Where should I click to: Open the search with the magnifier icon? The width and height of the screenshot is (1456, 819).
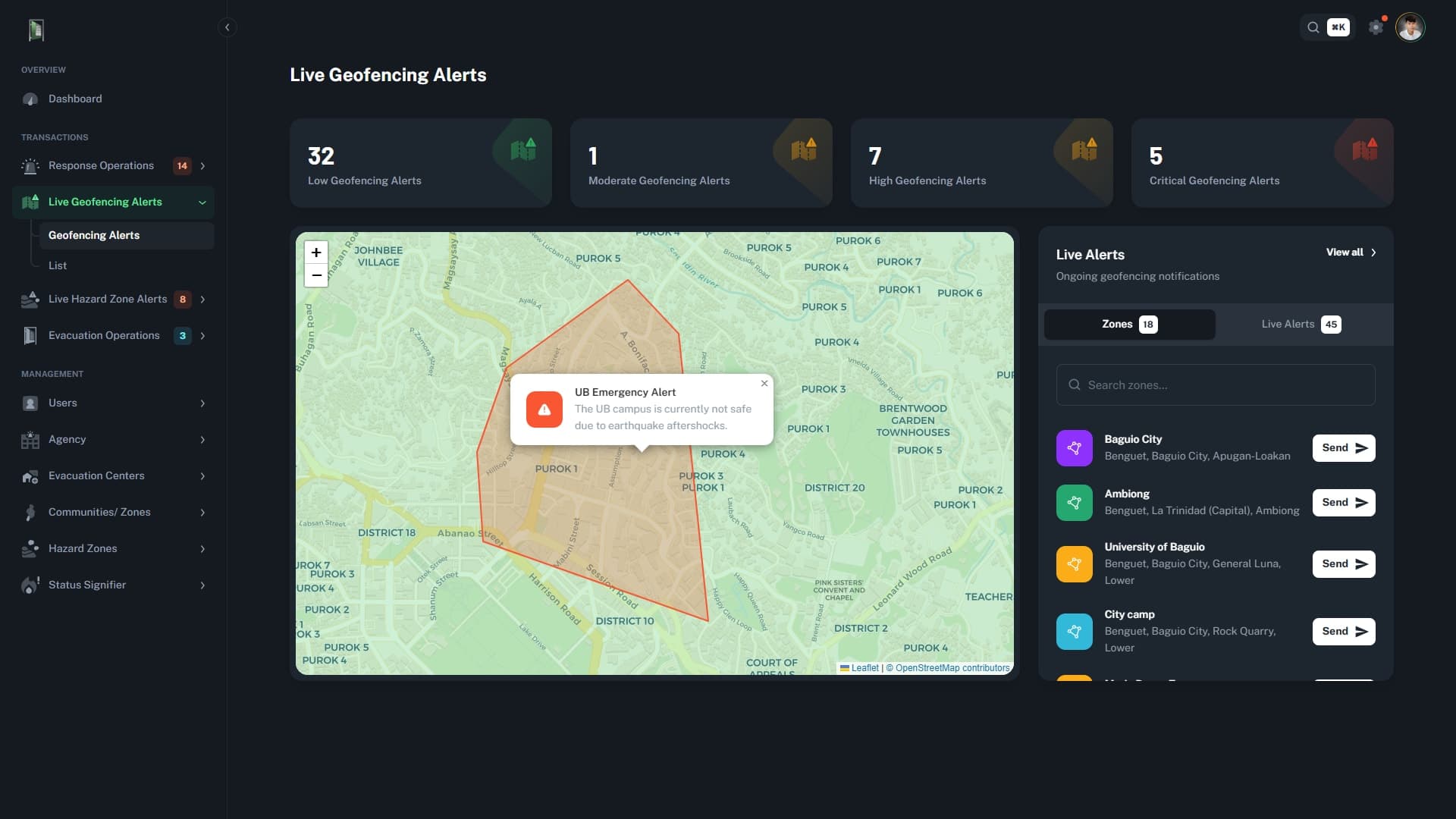point(1313,27)
